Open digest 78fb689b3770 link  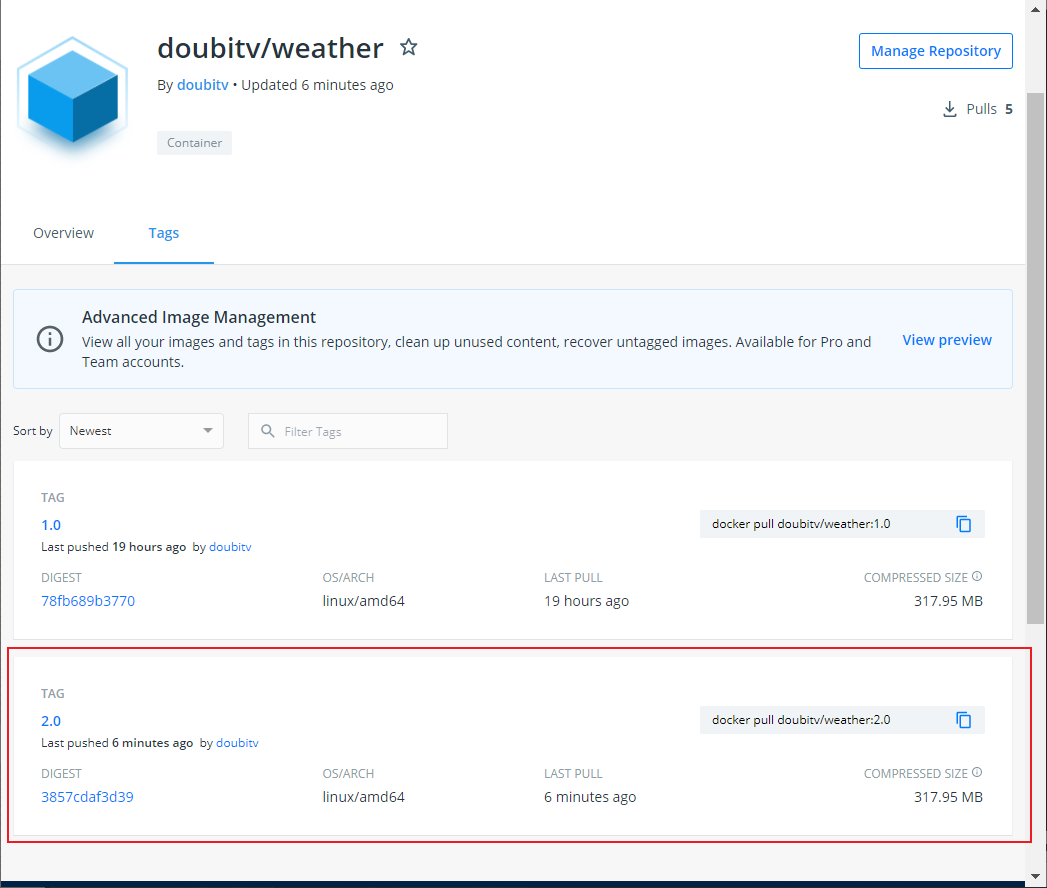click(x=88, y=601)
